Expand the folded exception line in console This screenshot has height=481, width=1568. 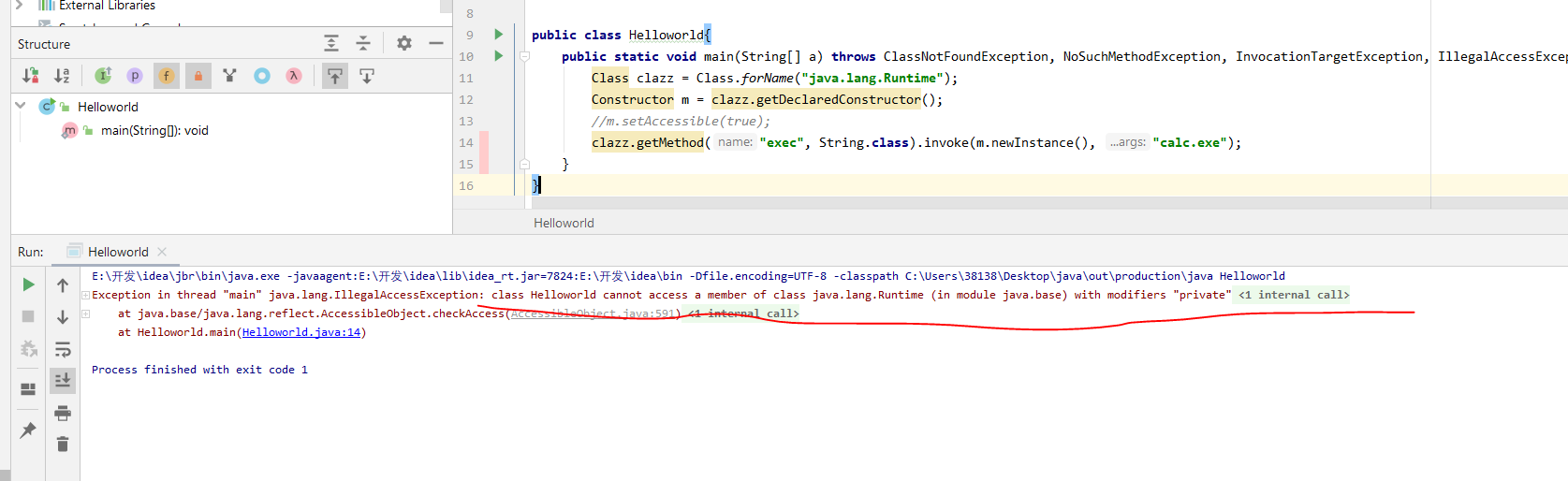click(x=85, y=295)
